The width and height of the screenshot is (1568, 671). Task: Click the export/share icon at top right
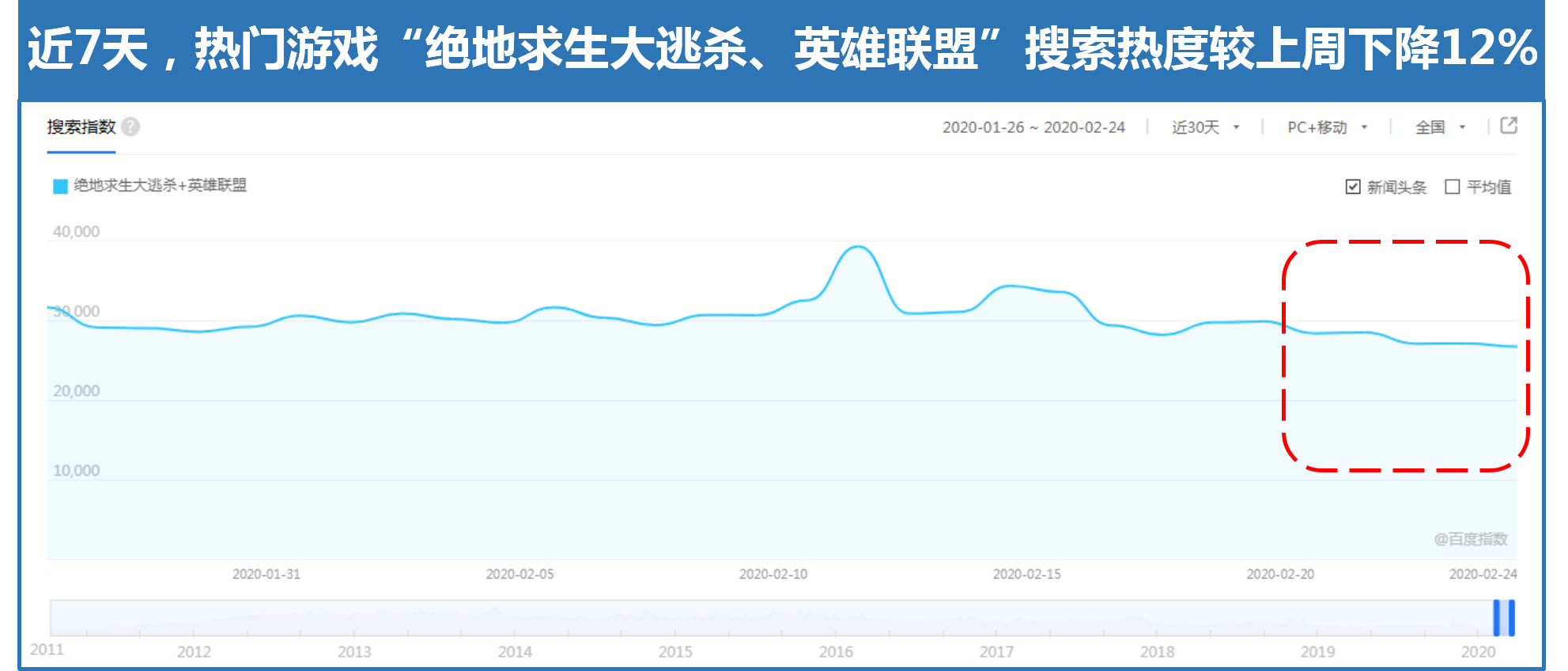pyautogui.click(x=1509, y=125)
